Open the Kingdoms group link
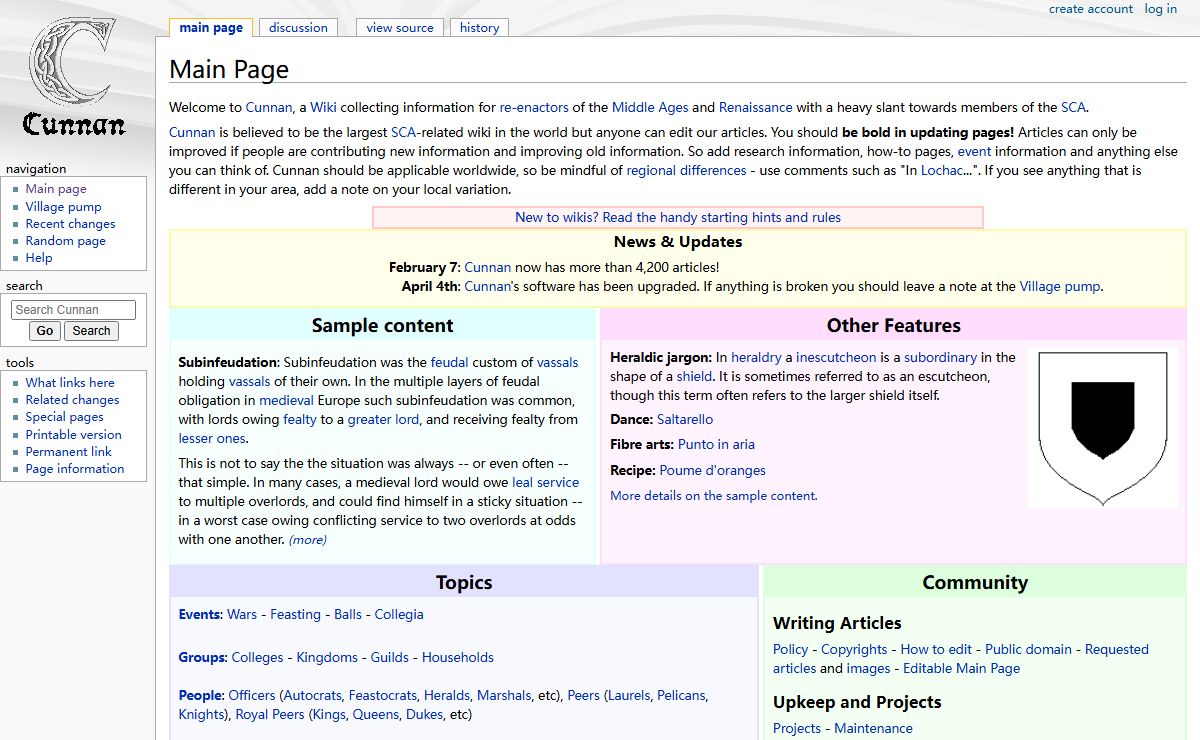This screenshot has width=1200, height=740. point(327,658)
